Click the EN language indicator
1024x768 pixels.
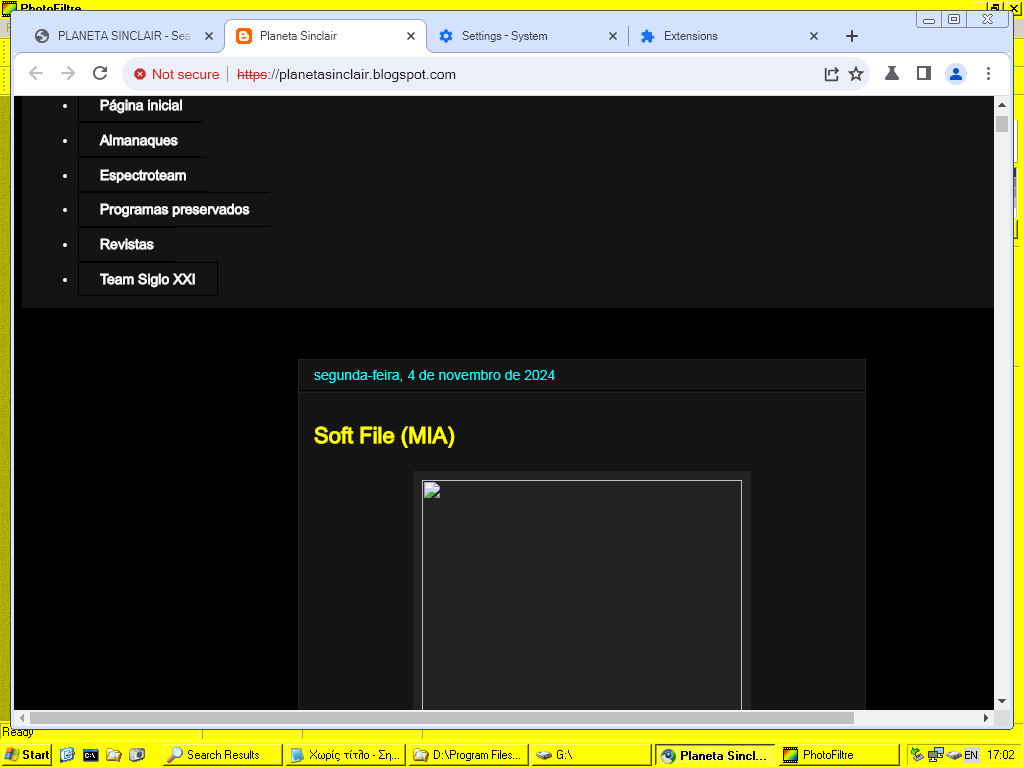pos(971,755)
